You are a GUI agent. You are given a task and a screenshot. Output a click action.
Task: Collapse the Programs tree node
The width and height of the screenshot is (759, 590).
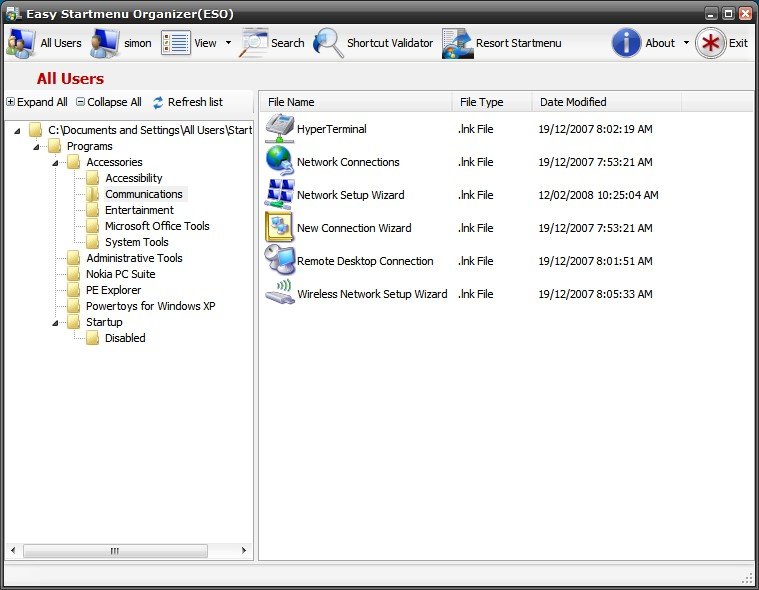[36, 147]
